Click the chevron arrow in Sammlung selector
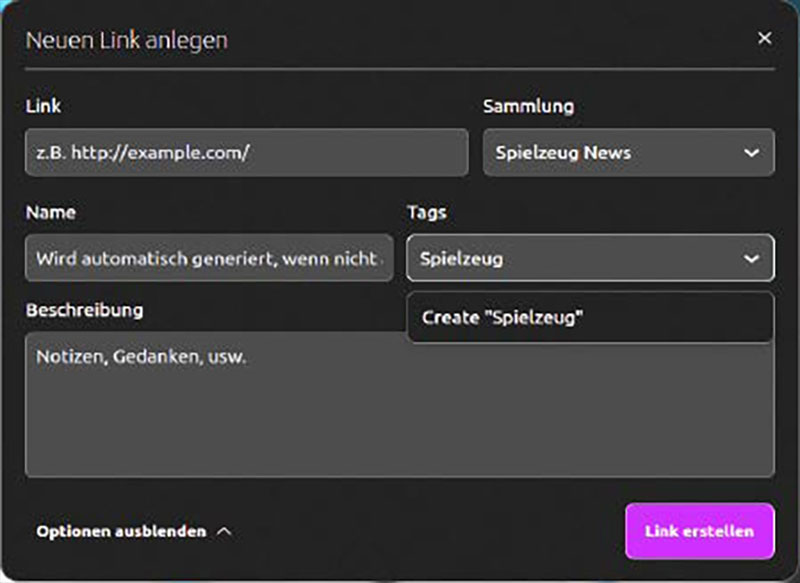 [751, 153]
